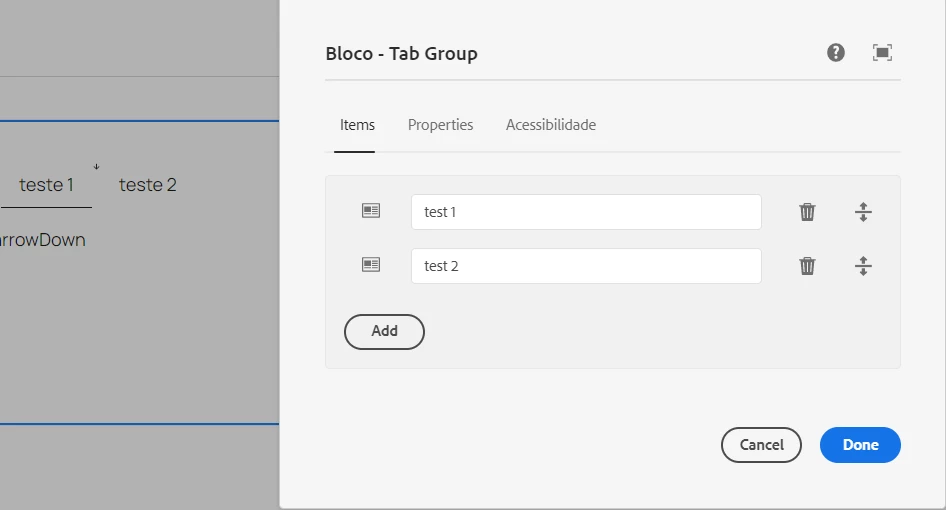Viewport: 946px width, 510px height.
Task: Select the 'teste 2' tab on page
Action: coord(148,185)
